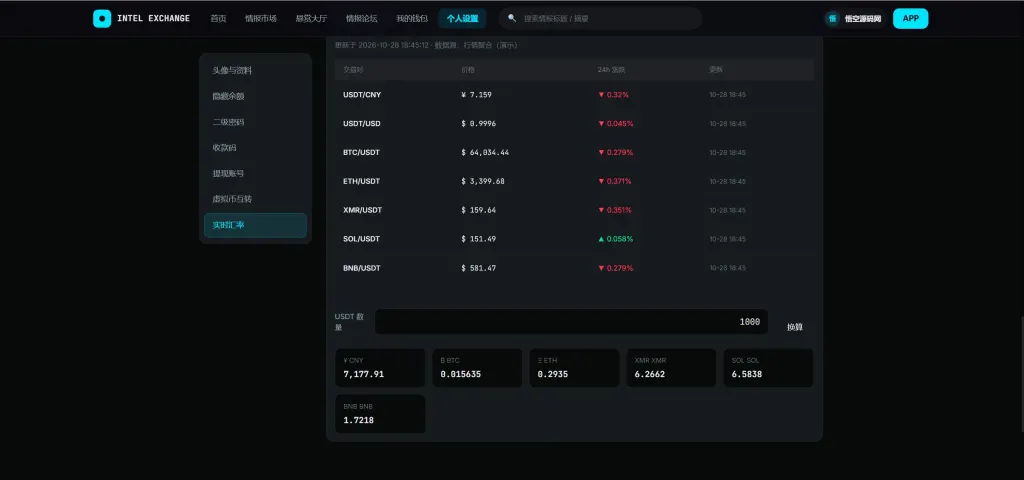This screenshot has width=1024, height=480.
Task: Click price $ 3,399.68
Action: pyautogui.click(x=483, y=181)
